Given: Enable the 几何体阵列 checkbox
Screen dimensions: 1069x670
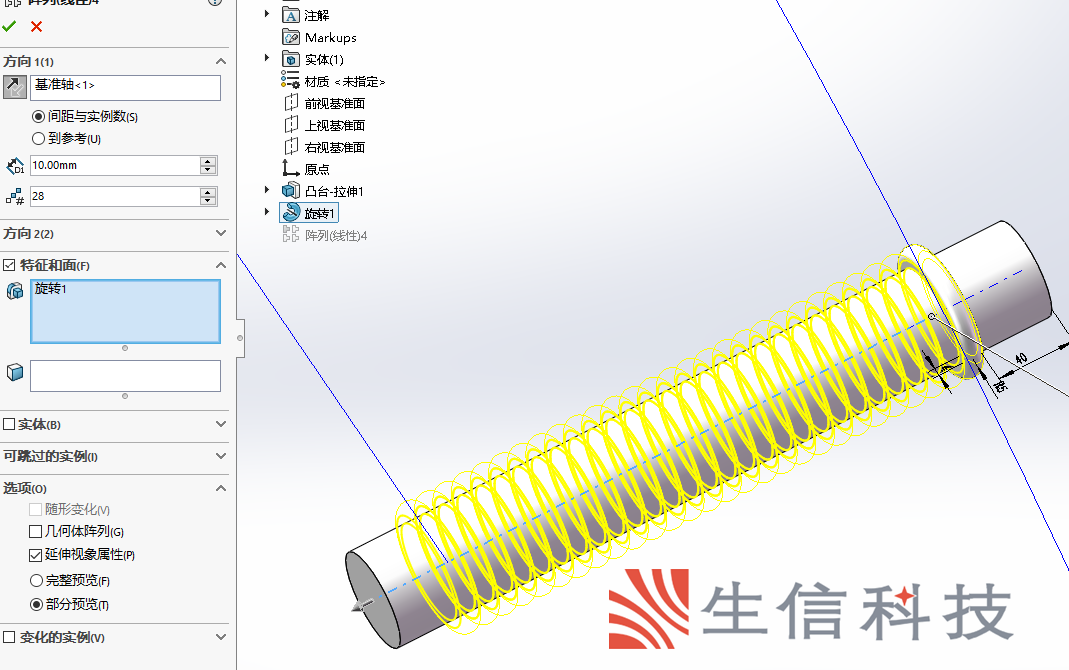Looking at the screenshot, I should point(37,532).
